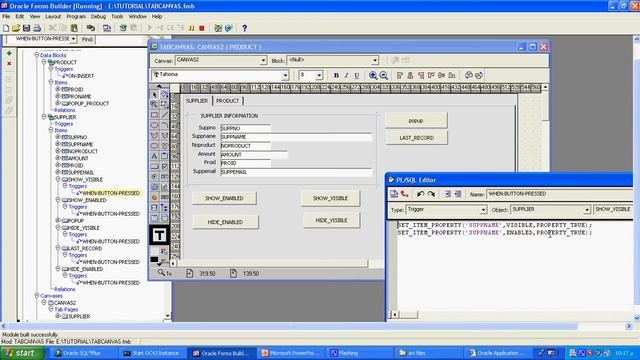Click the black line color swatch in palette

point(154,260)
